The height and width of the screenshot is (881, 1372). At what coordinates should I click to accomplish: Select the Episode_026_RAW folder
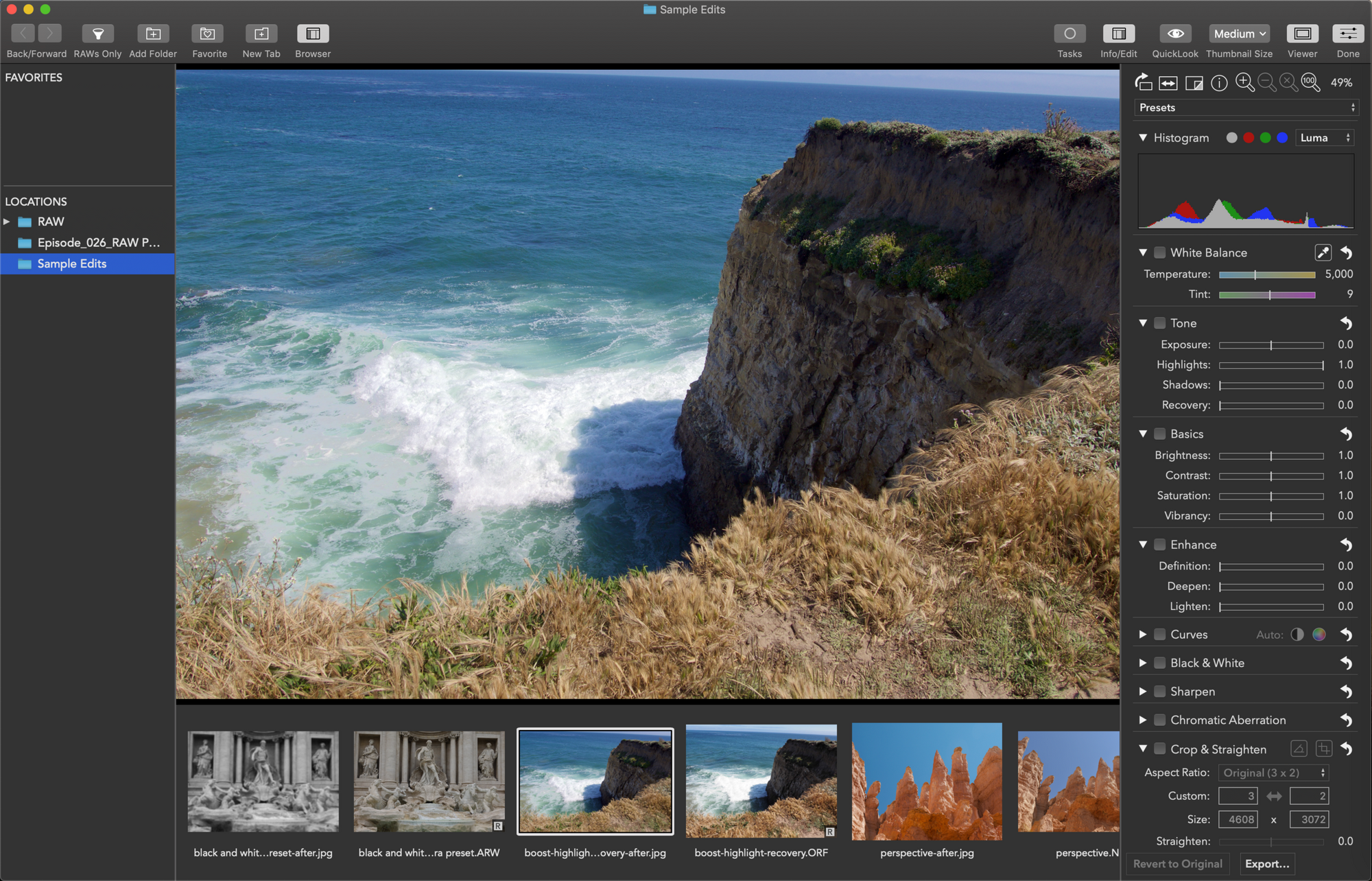click(x=88, y=243)
